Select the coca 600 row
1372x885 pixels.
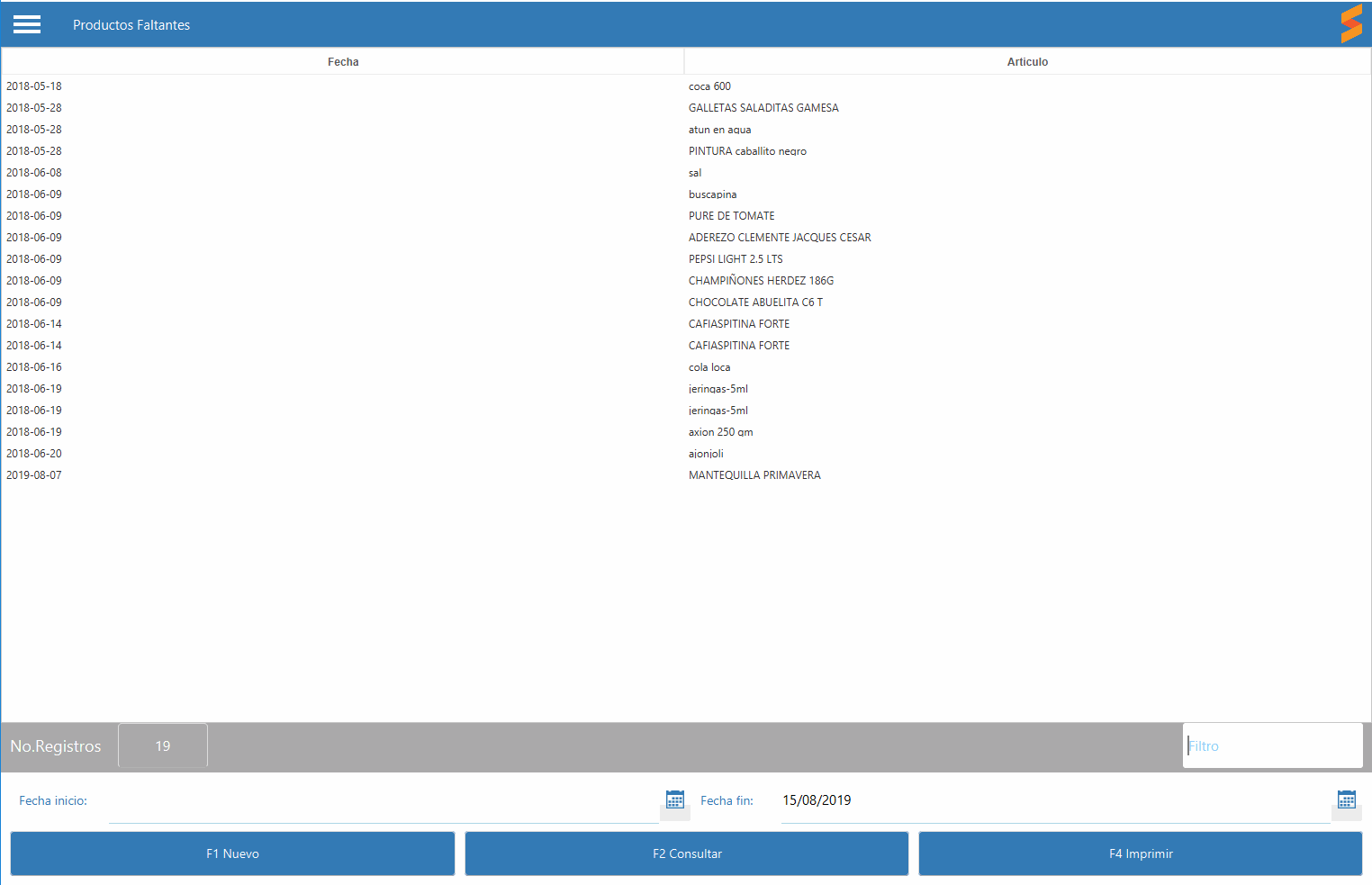tap(709, 86)
